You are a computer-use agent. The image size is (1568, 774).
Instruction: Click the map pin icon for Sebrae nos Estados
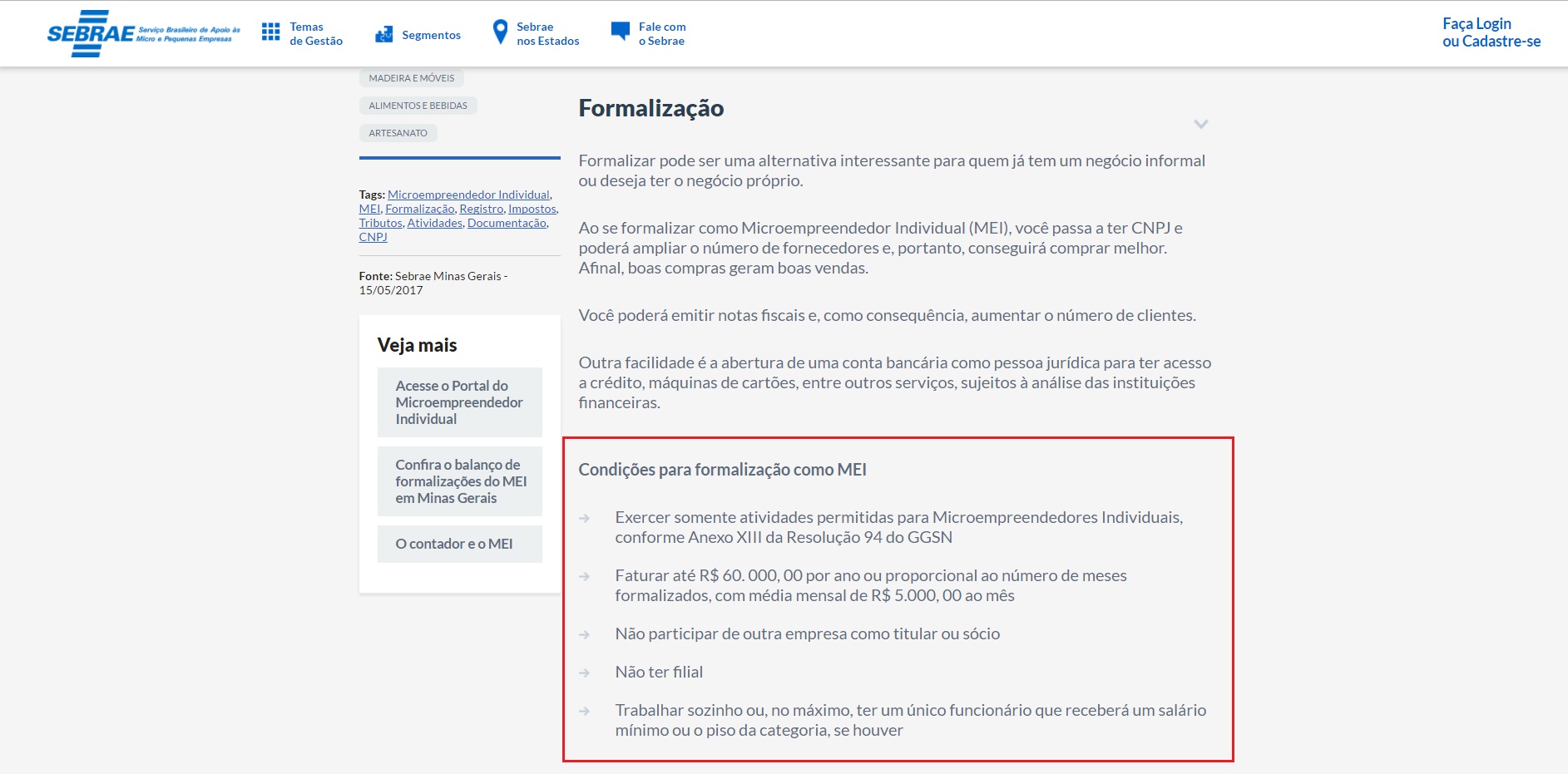(x=500, y=32)
